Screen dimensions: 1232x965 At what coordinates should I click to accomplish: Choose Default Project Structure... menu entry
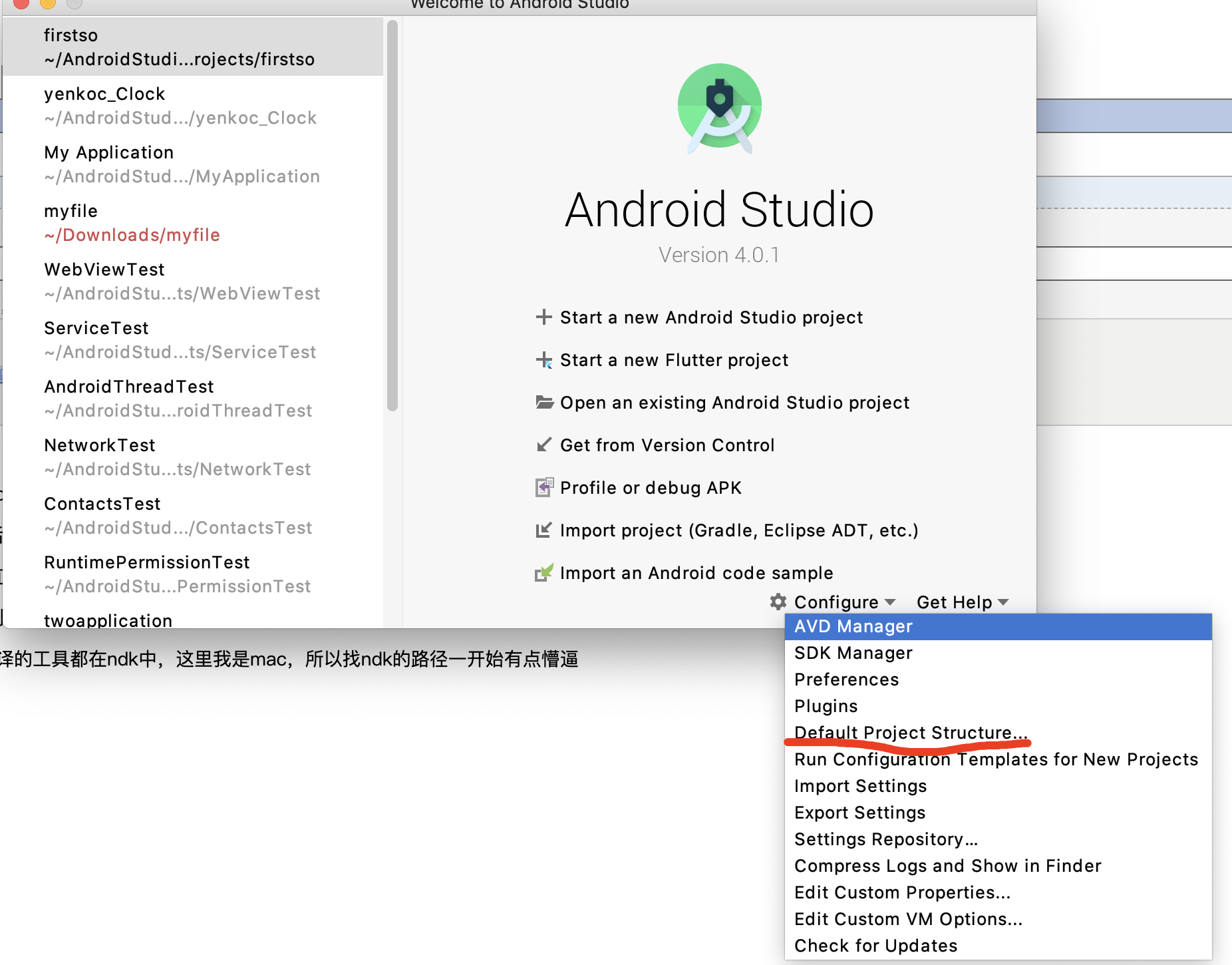coord(998,733)
